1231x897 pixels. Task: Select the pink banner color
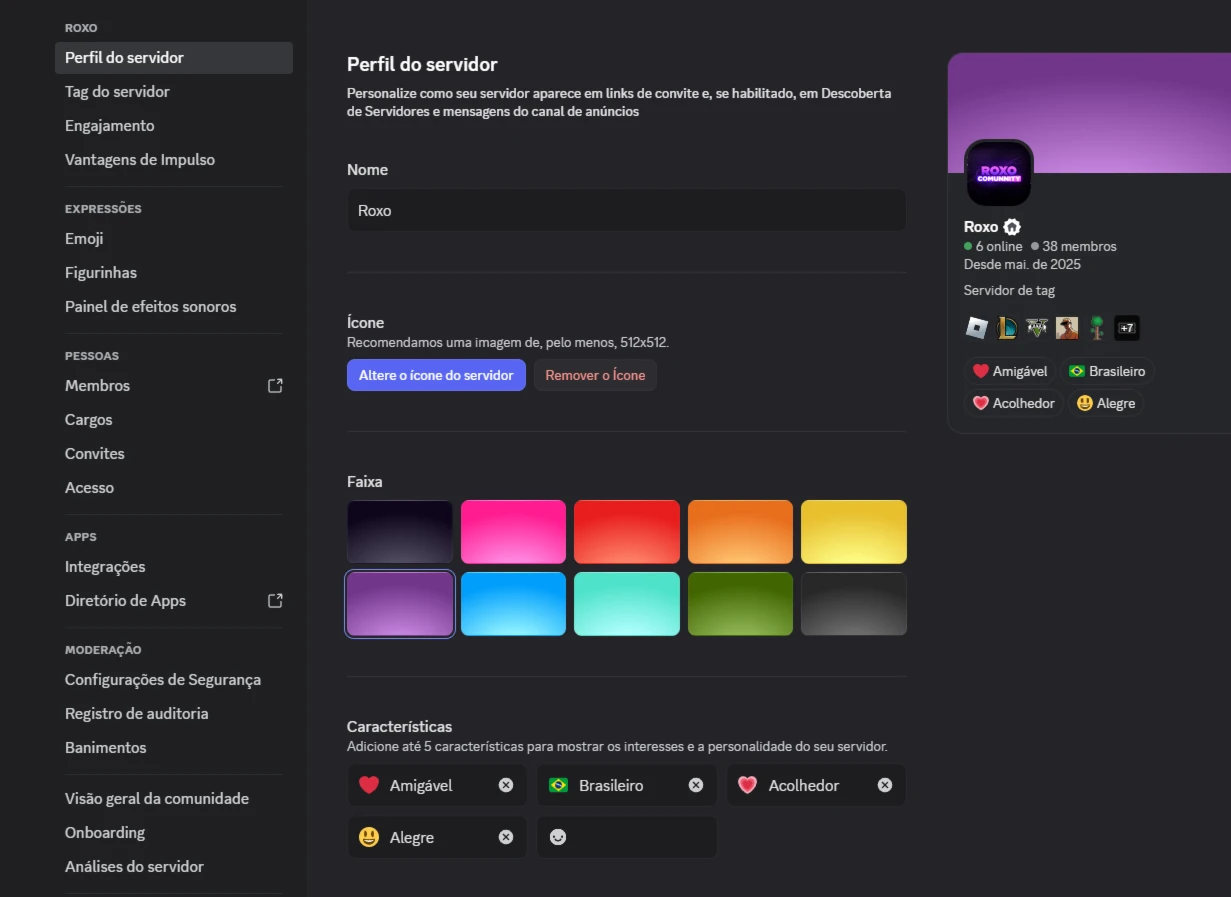click(x=513, y=532)
